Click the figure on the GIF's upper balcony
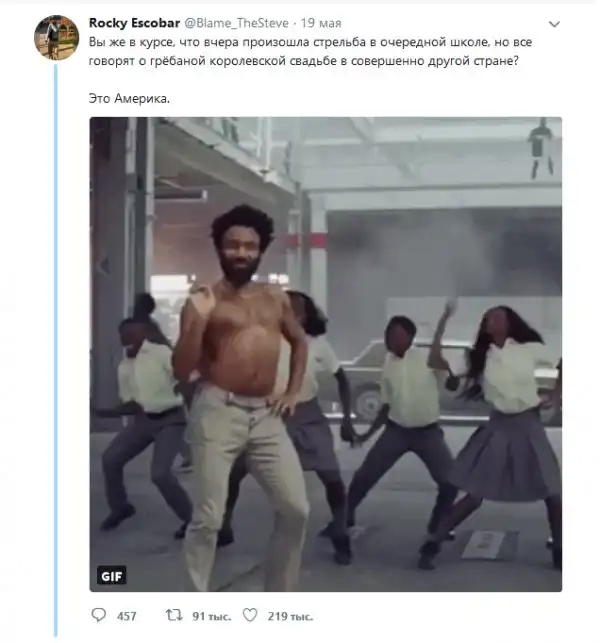The width and height of the screenshot is (600, 643). [x=541, y=145]
